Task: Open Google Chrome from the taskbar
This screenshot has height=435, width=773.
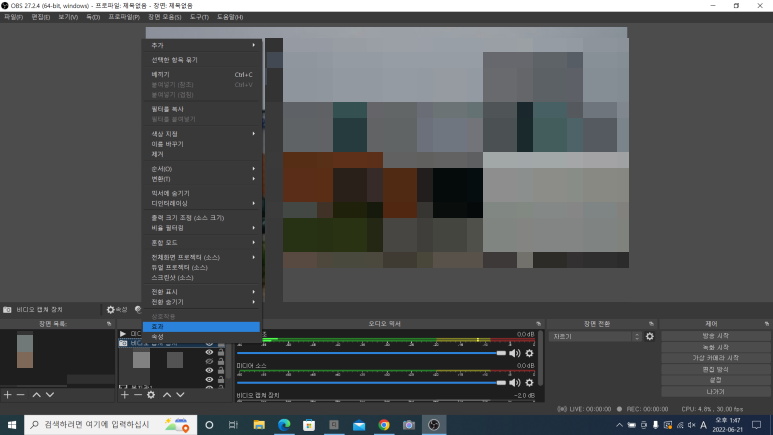Action: [384, 425]
